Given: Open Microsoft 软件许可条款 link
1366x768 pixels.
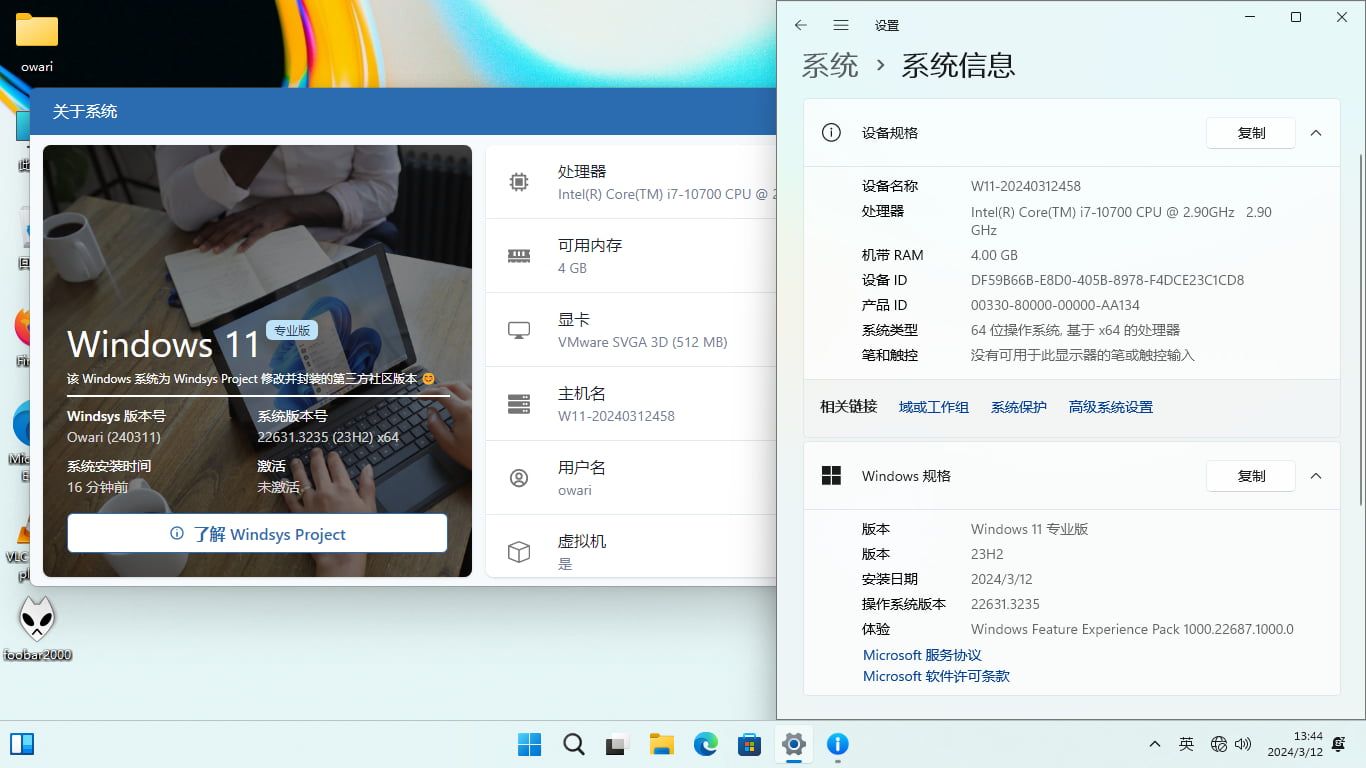Looking at the screenshot, I should coord(936,676).
